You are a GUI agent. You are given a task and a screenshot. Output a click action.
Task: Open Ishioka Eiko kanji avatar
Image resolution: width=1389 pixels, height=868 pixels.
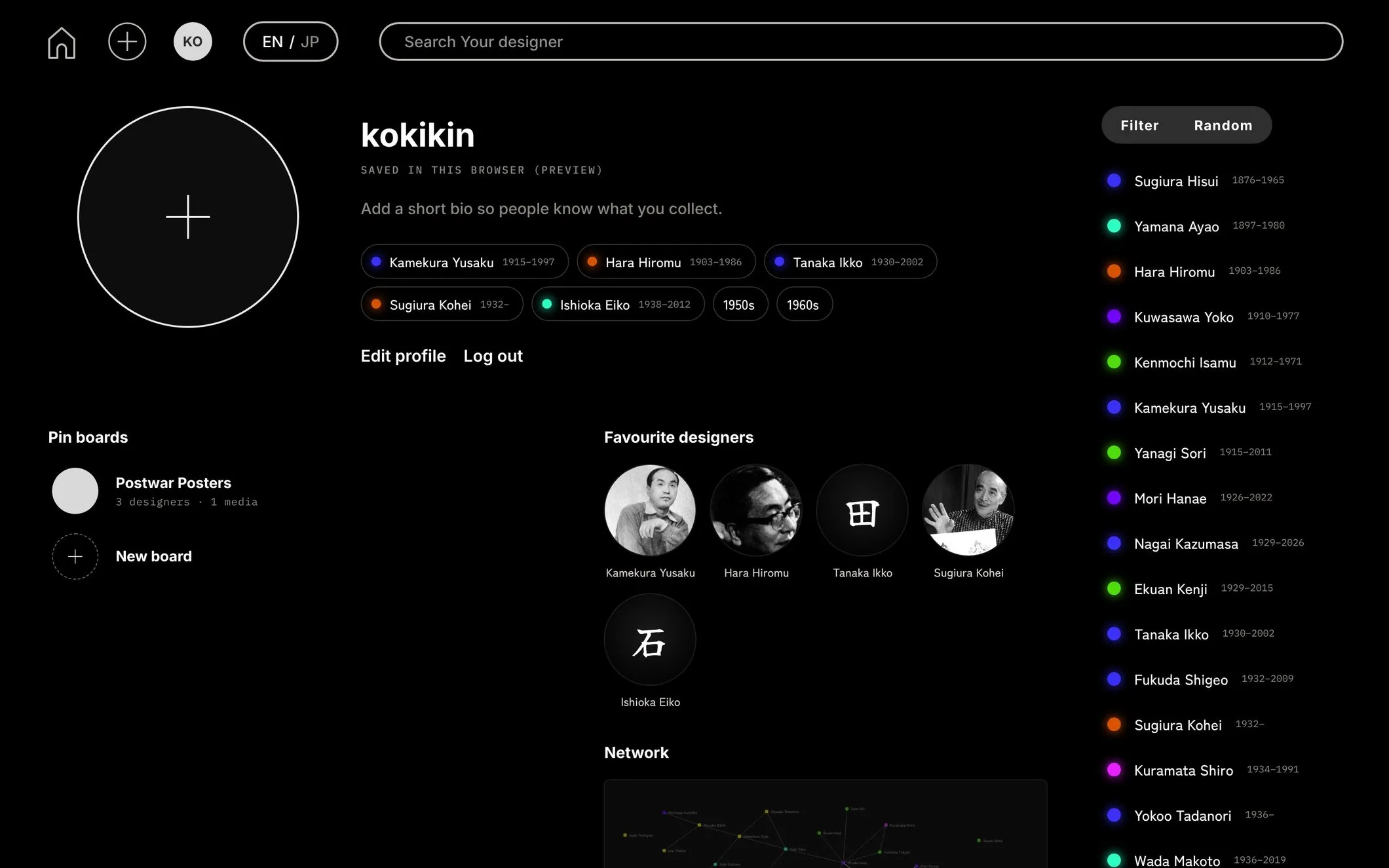(650, 639)
